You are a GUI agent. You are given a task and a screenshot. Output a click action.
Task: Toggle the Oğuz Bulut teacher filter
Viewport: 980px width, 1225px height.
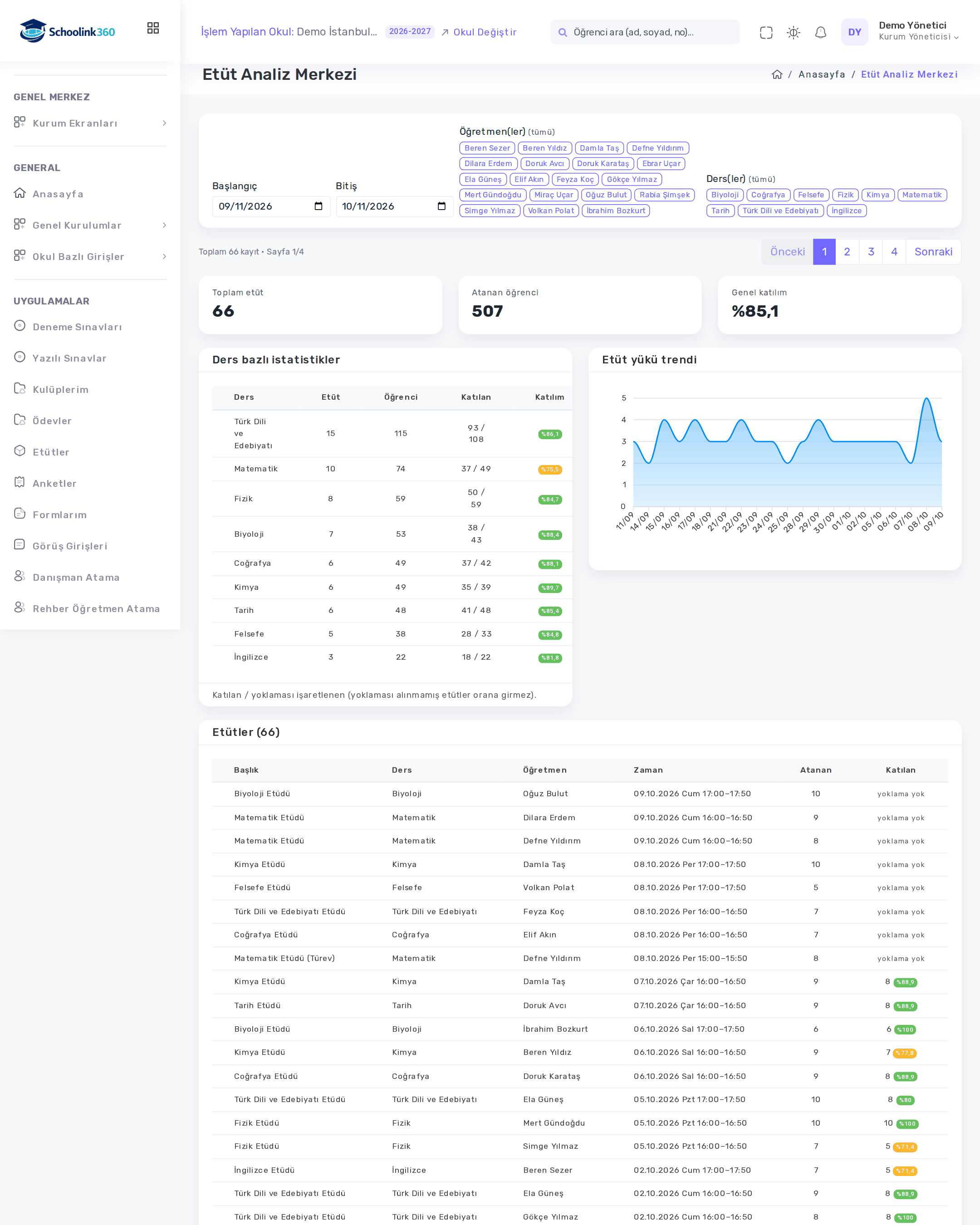[606, 195]
